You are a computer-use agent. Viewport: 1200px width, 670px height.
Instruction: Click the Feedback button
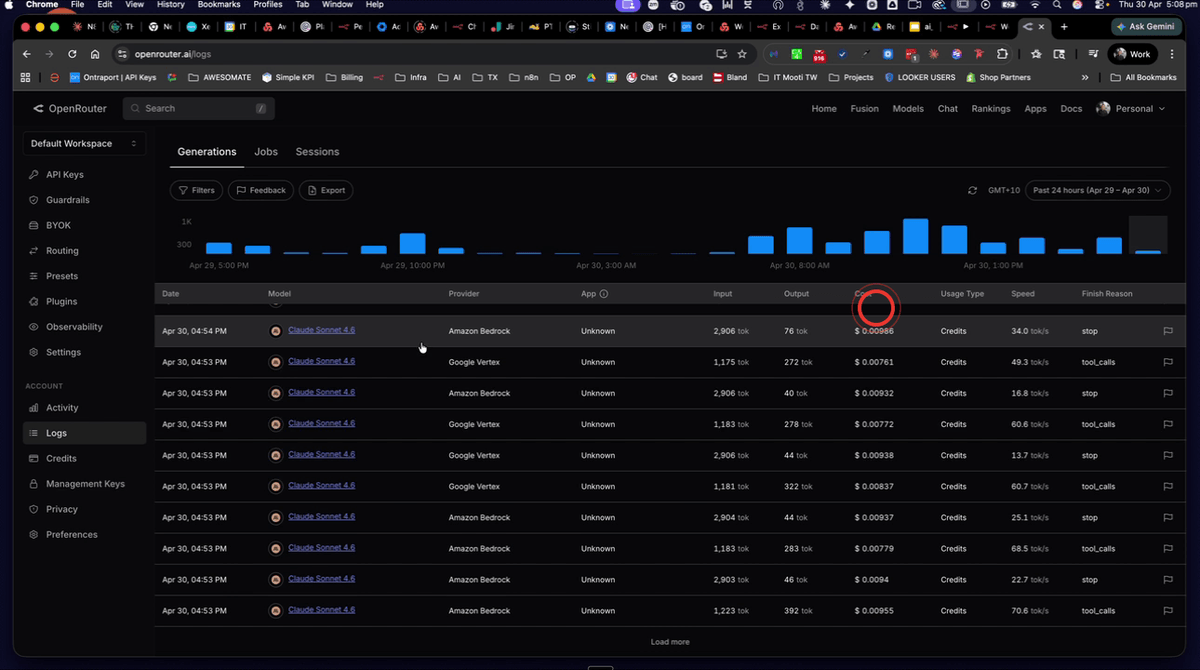pos(261,190)
